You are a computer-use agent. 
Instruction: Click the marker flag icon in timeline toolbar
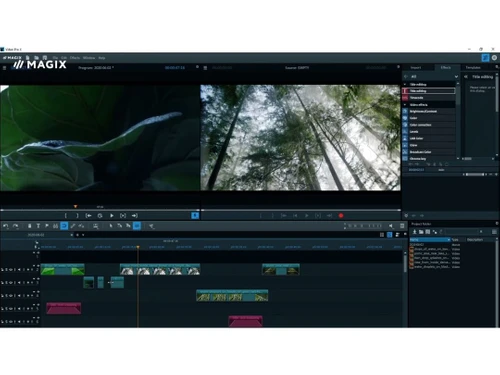[x=47, y=226]
